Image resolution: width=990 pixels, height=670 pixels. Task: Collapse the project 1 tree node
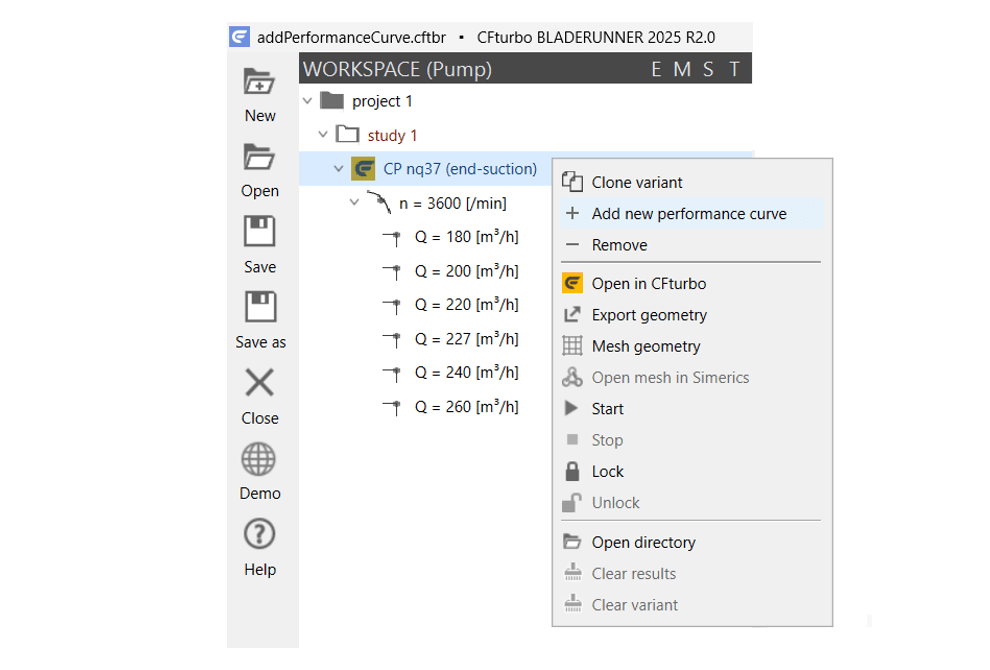point(307,101)
